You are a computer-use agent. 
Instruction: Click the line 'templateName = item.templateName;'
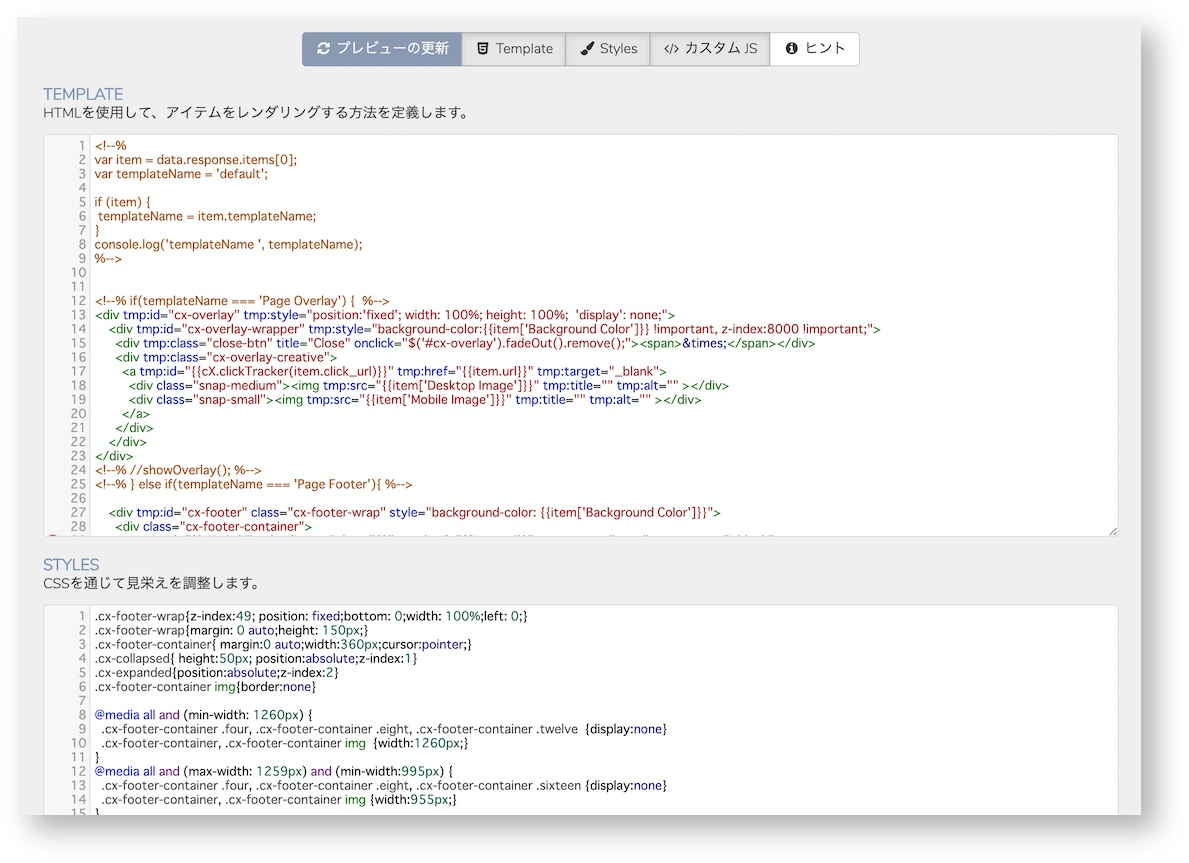[x=207, y=216]
